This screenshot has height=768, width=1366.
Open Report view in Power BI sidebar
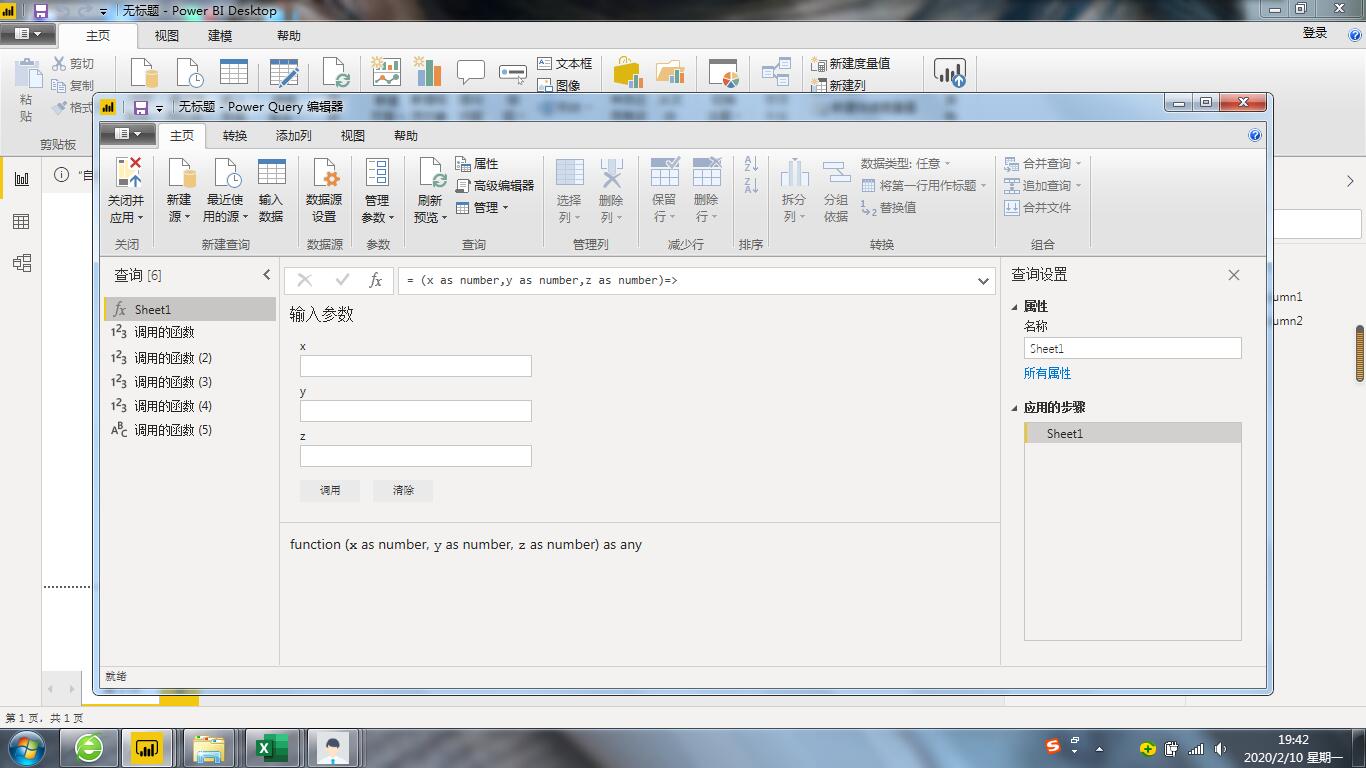tap(21, 179)
